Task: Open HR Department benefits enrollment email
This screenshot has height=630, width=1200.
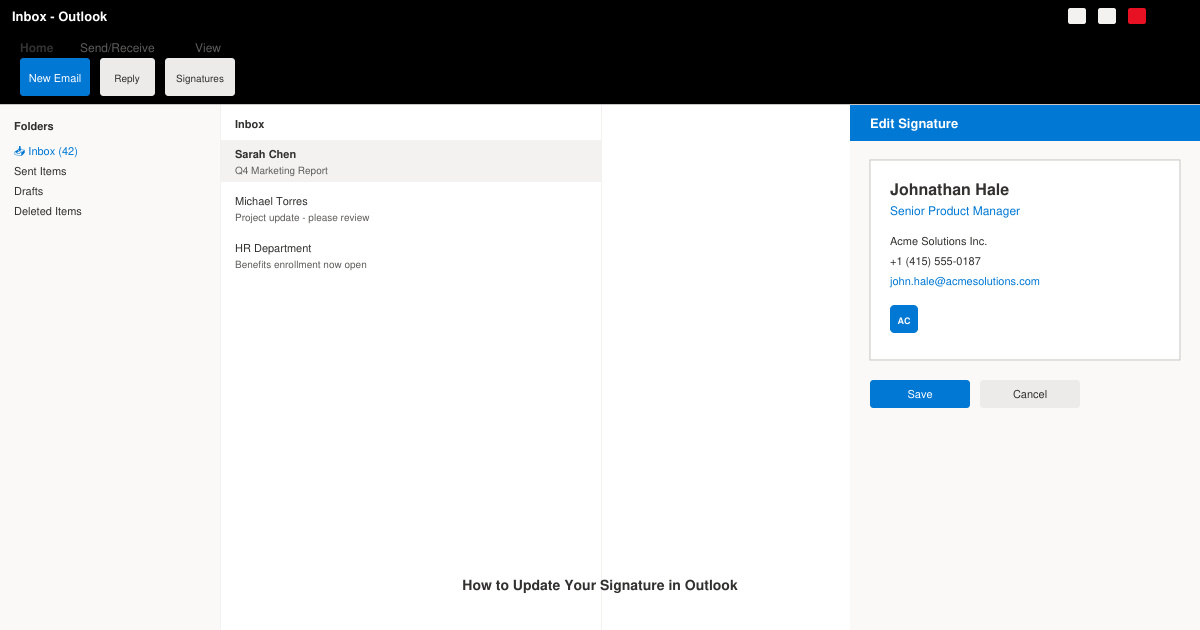Action: (x=411, y=255)
